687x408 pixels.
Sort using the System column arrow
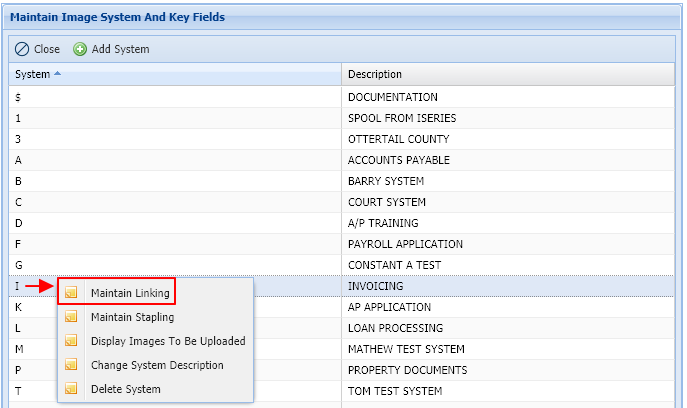coord(57,74)
